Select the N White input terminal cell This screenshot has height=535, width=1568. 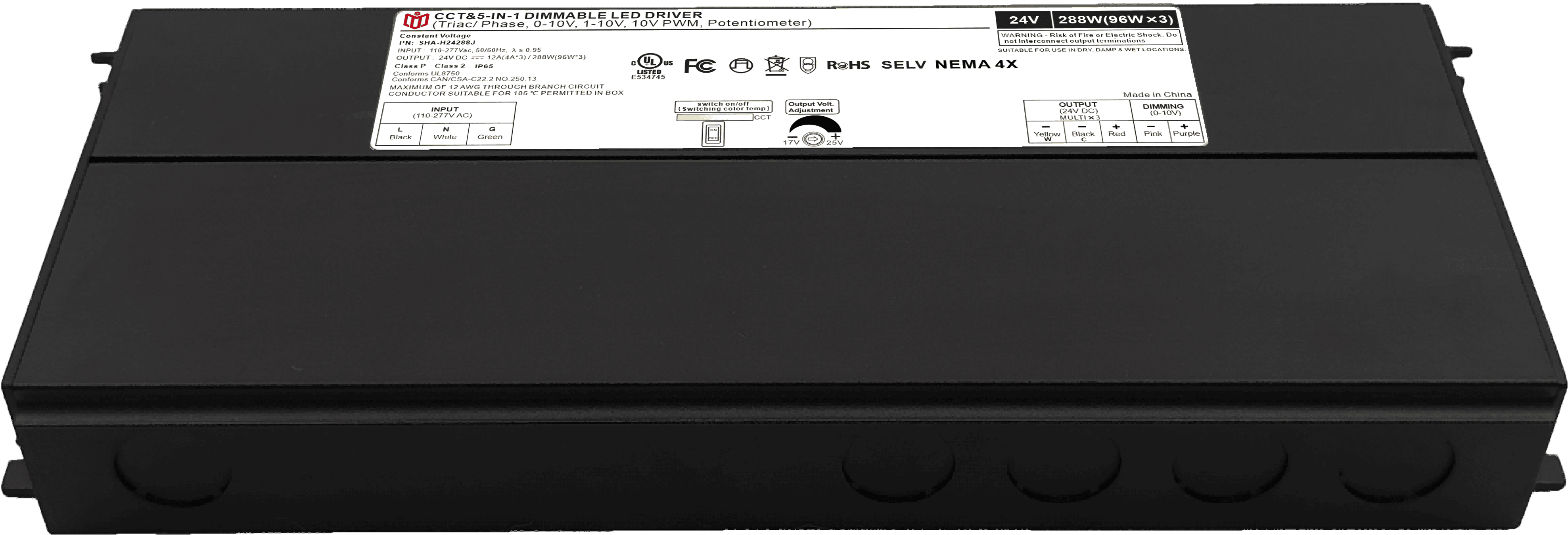click(445, 133)
